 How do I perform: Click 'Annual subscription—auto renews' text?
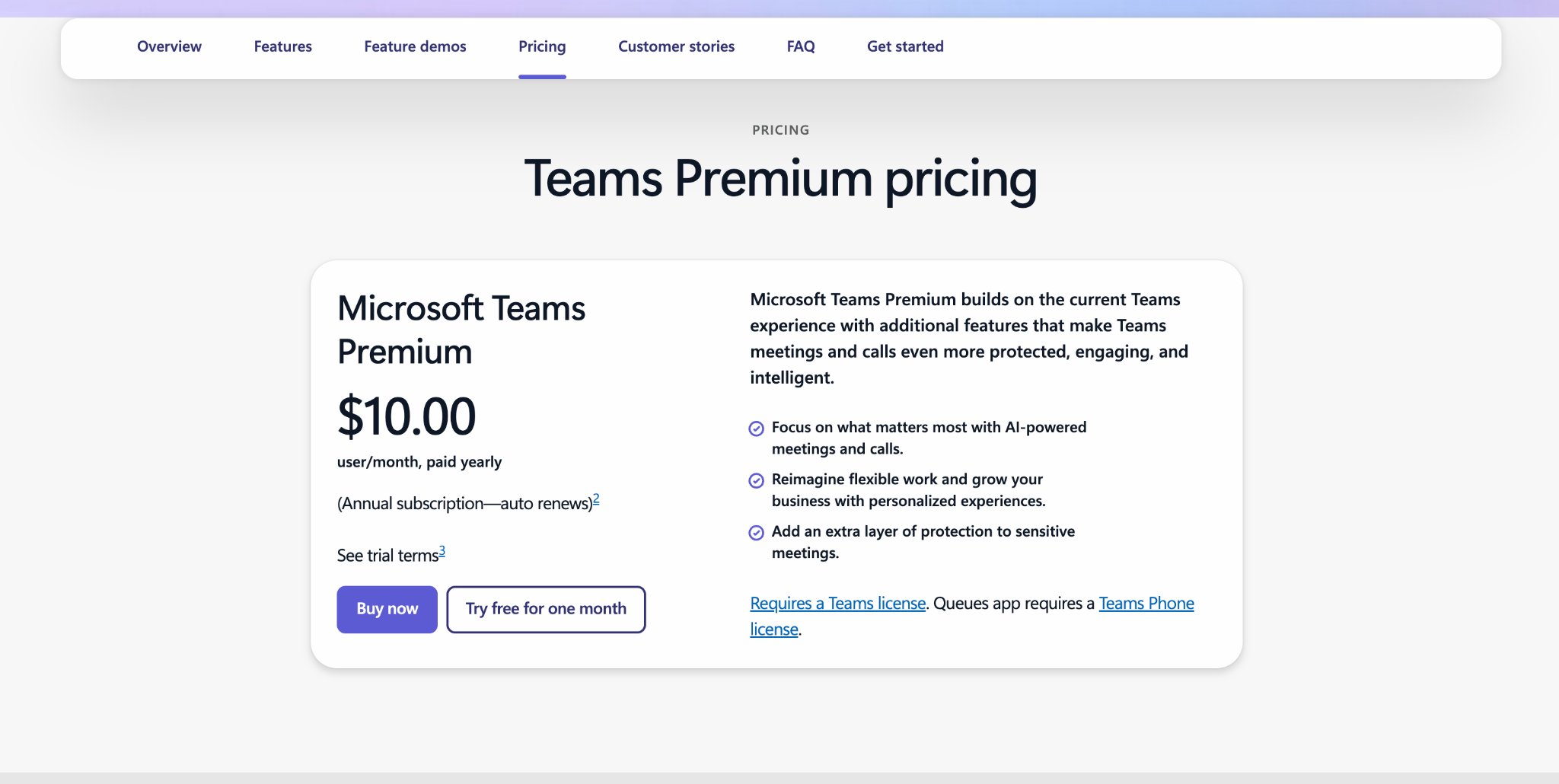(465, 504)
